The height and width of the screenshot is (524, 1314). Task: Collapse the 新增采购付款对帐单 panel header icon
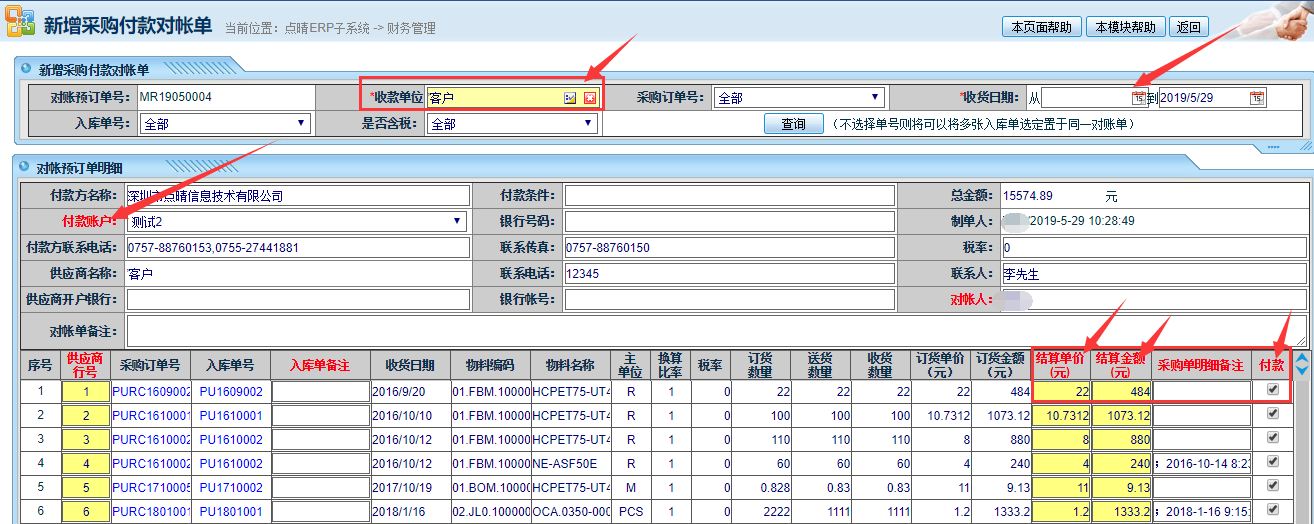coord(25,70)
